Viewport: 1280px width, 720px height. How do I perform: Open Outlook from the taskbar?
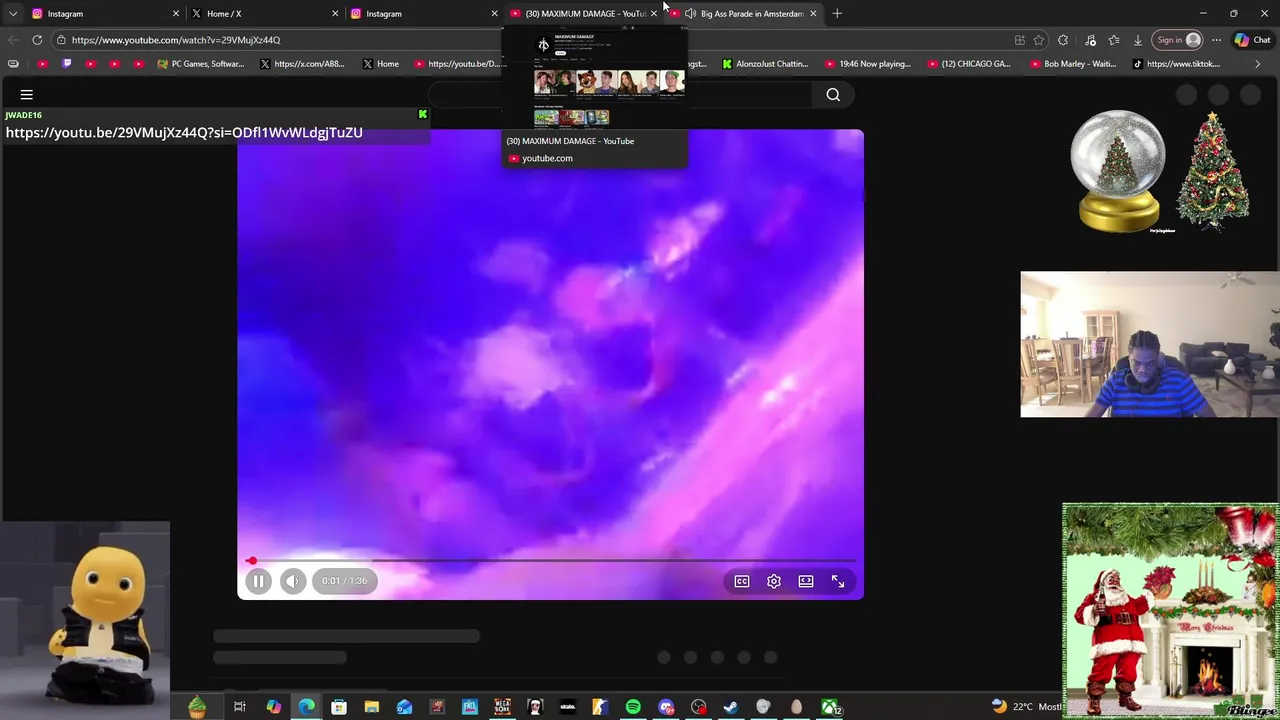coord(404,707)
